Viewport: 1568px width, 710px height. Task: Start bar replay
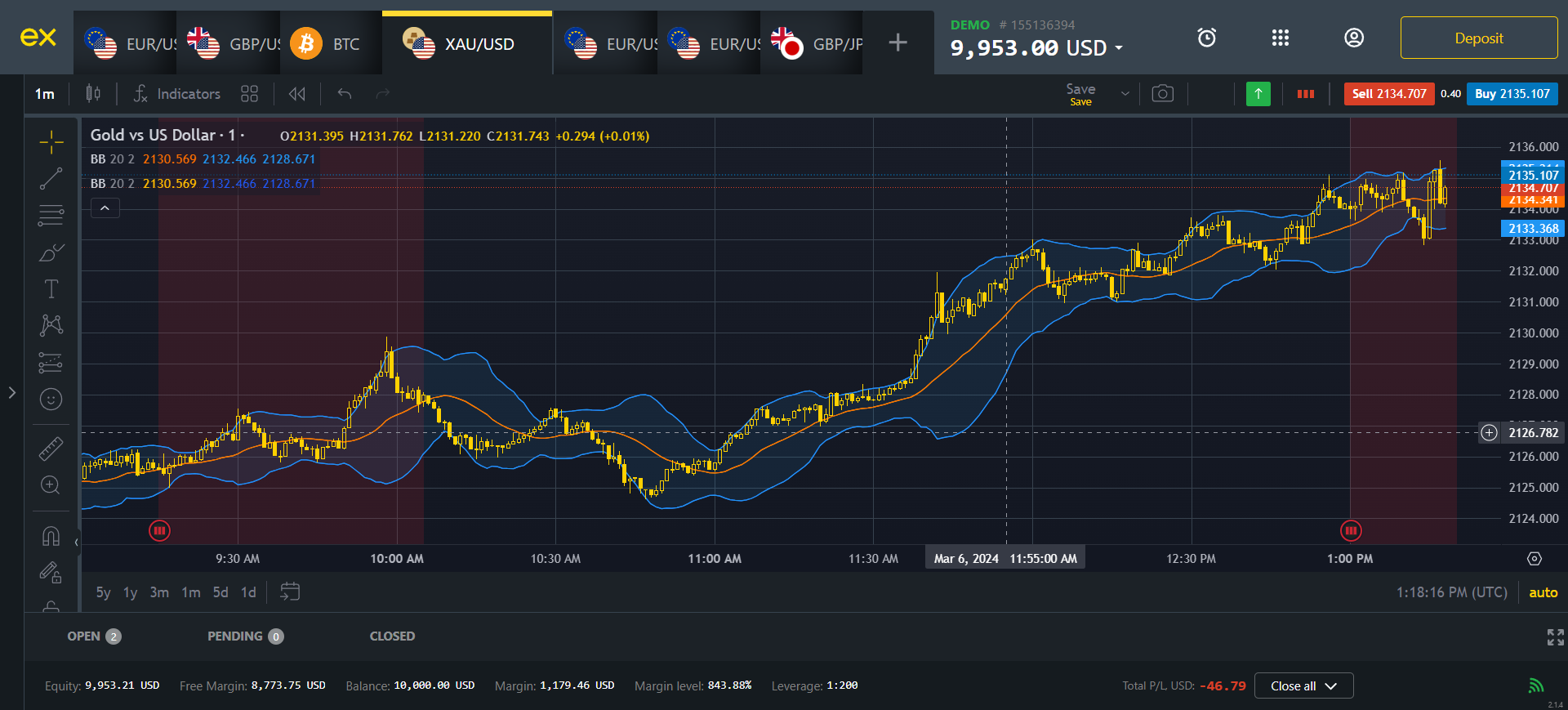tap(297, 94)
